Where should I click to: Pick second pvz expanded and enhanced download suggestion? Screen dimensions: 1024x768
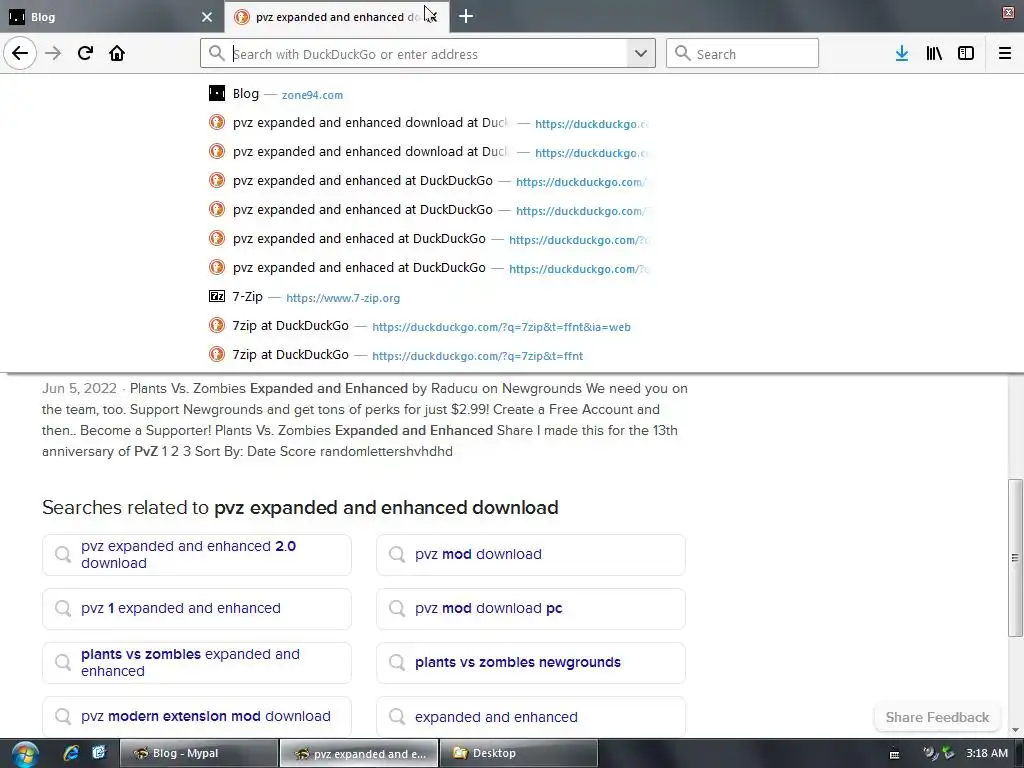click(428, 152)
